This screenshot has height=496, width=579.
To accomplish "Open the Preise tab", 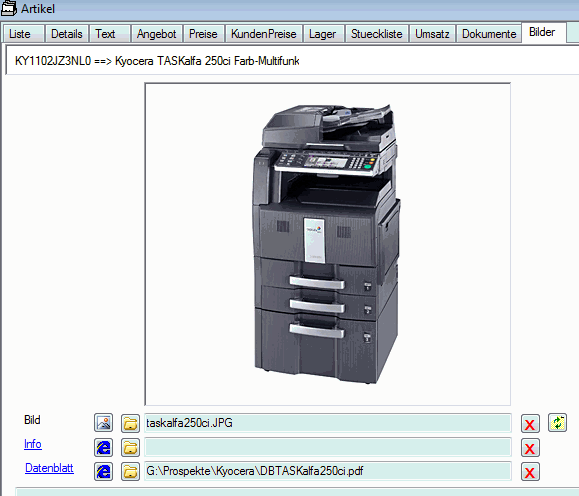I will tap(203, 34).
